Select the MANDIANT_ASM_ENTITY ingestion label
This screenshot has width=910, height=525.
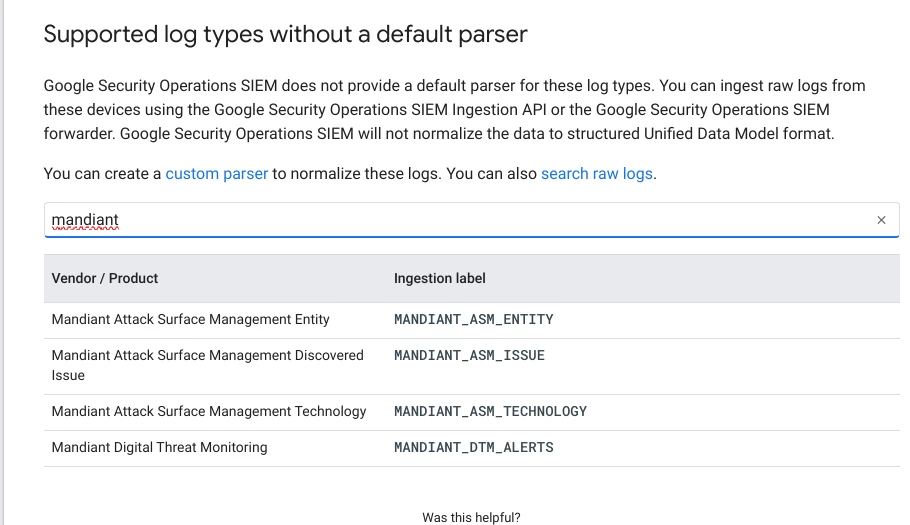[x=474, y=320]
